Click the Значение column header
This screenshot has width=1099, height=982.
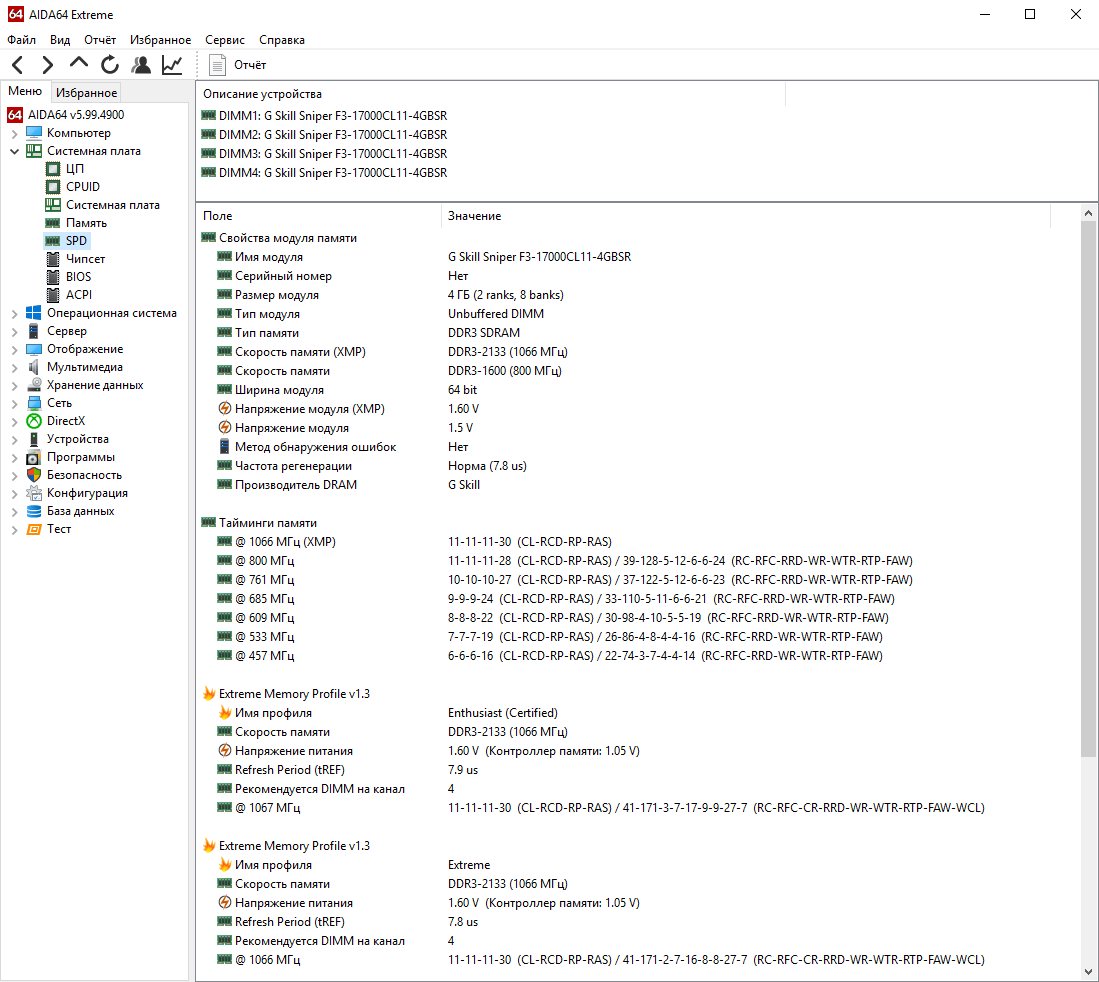tap(746, 216)
